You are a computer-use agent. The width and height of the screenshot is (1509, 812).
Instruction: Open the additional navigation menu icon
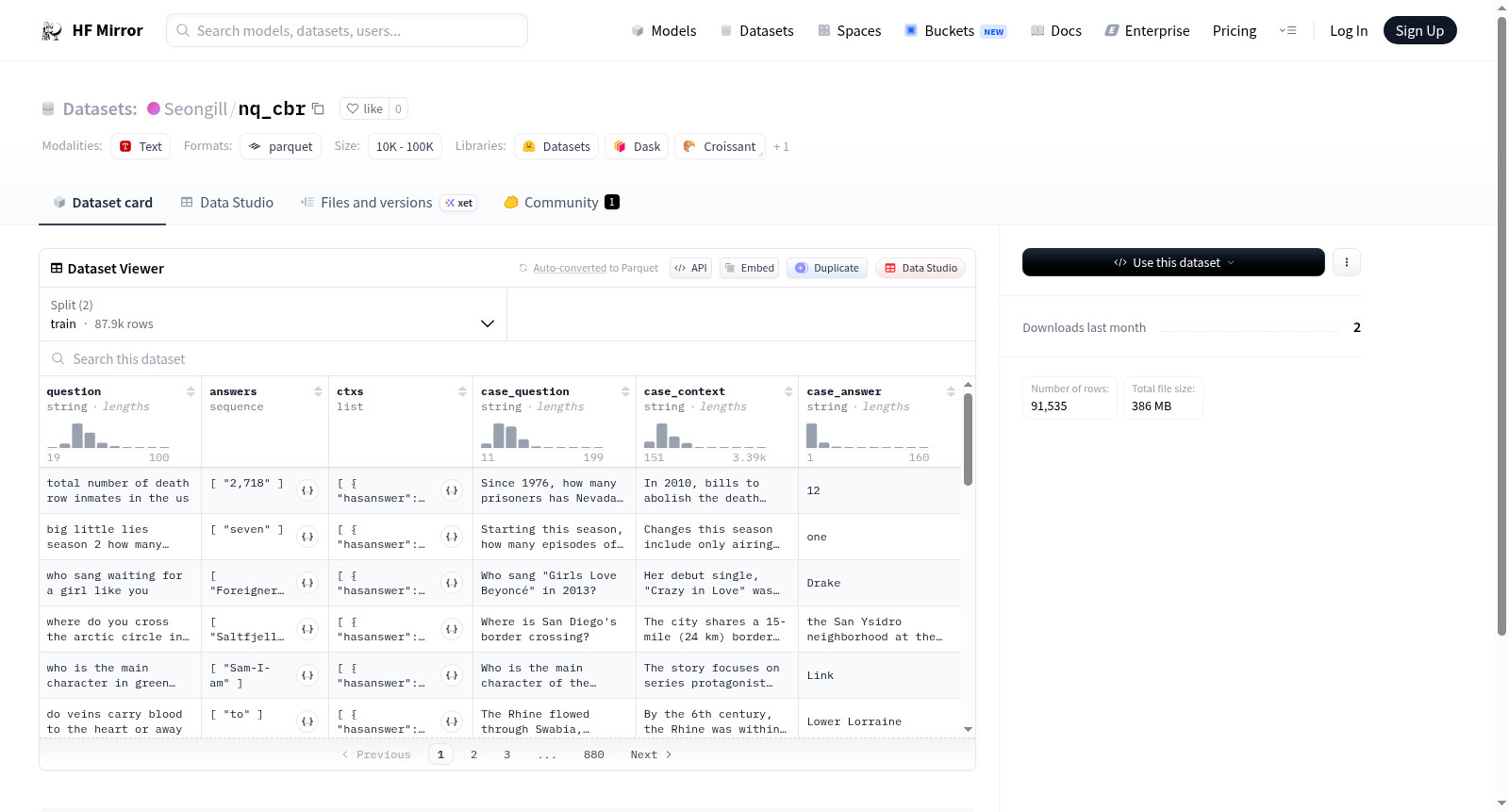tap(1287, 30)
